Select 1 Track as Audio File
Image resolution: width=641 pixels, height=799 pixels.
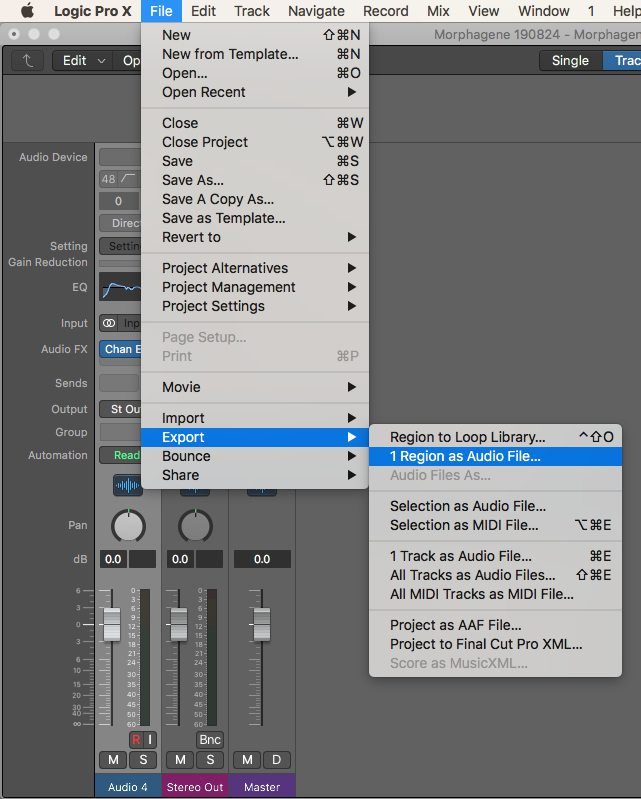[495, 556]
